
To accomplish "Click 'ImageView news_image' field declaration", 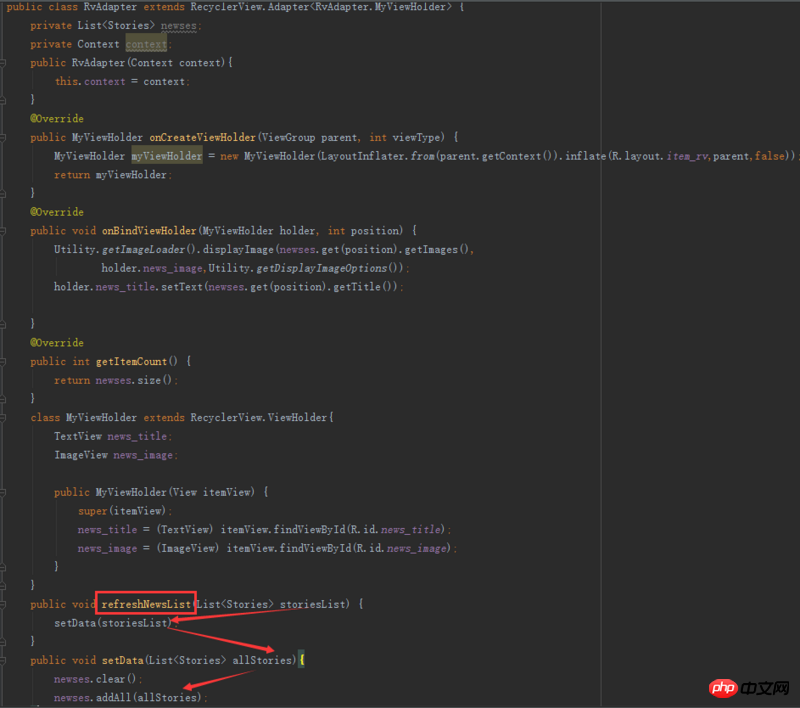I will pyautogui.click(x=114, y=455).
